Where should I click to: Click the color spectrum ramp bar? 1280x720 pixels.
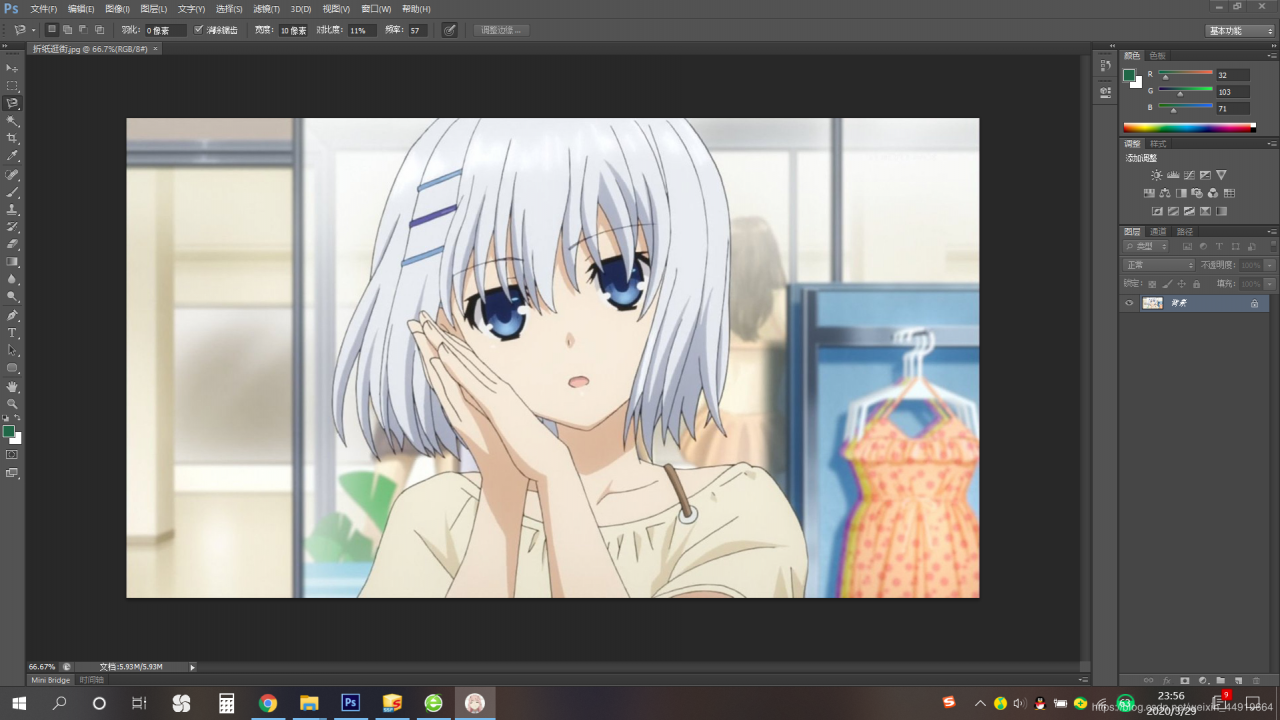coord(1189,127)
